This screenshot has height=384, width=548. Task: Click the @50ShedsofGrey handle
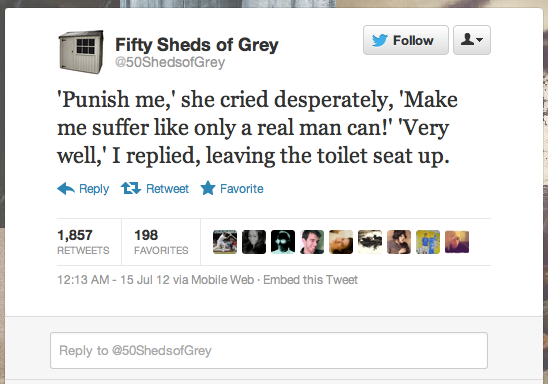click(170, 63)
